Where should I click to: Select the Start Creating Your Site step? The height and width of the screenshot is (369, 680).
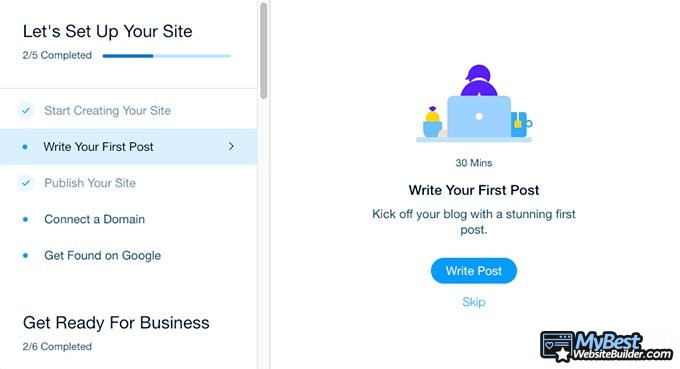[x=107, y=111]
